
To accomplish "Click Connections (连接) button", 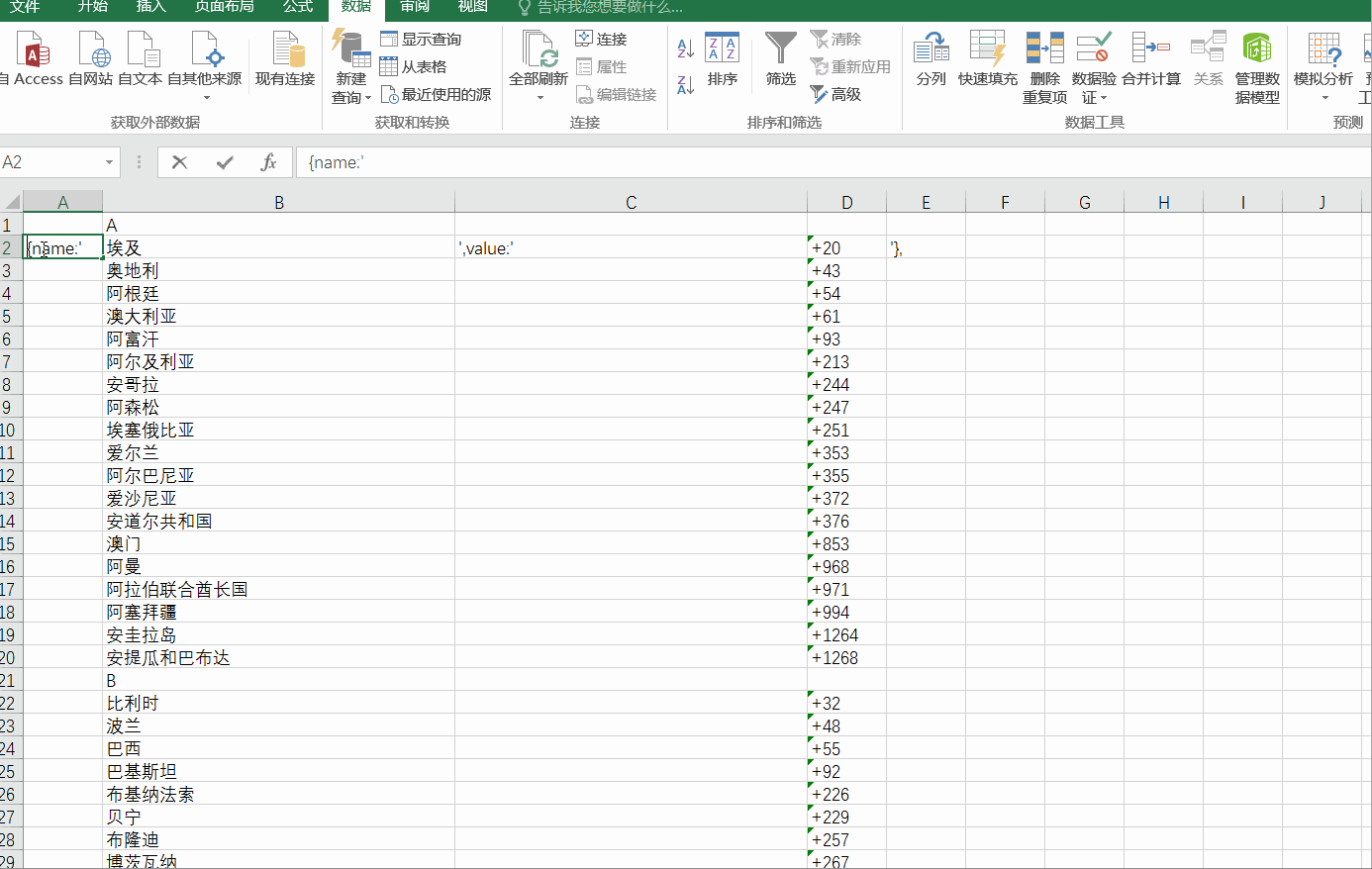I will coord(602,39).
